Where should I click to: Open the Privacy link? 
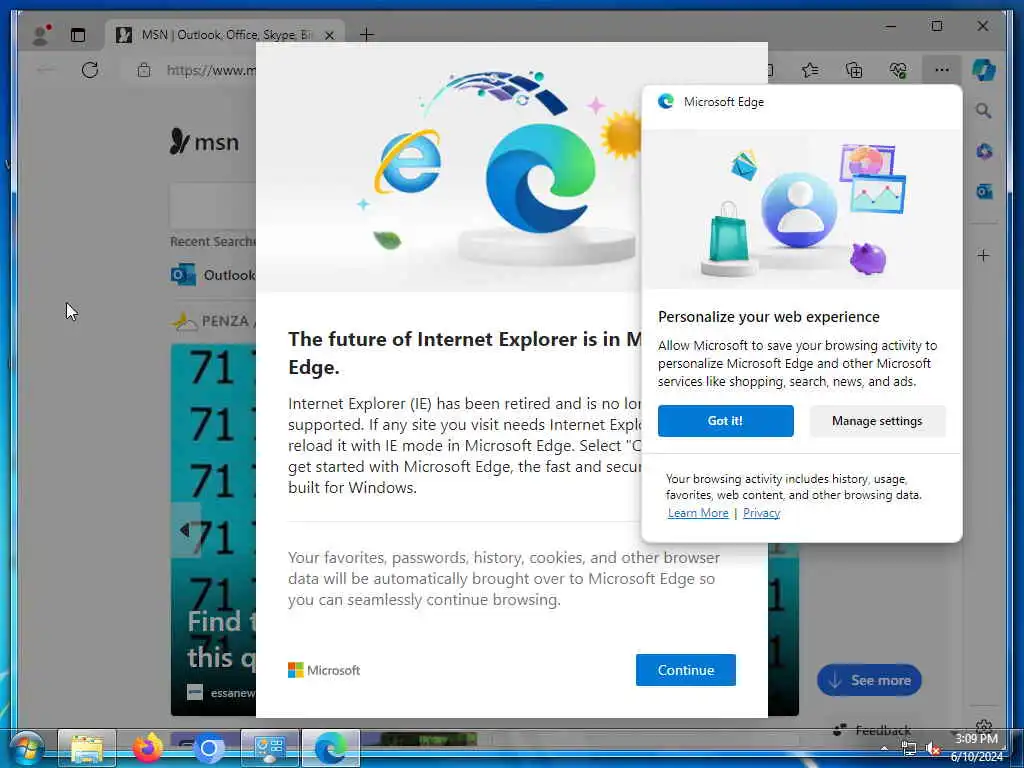tap(761, 513)
